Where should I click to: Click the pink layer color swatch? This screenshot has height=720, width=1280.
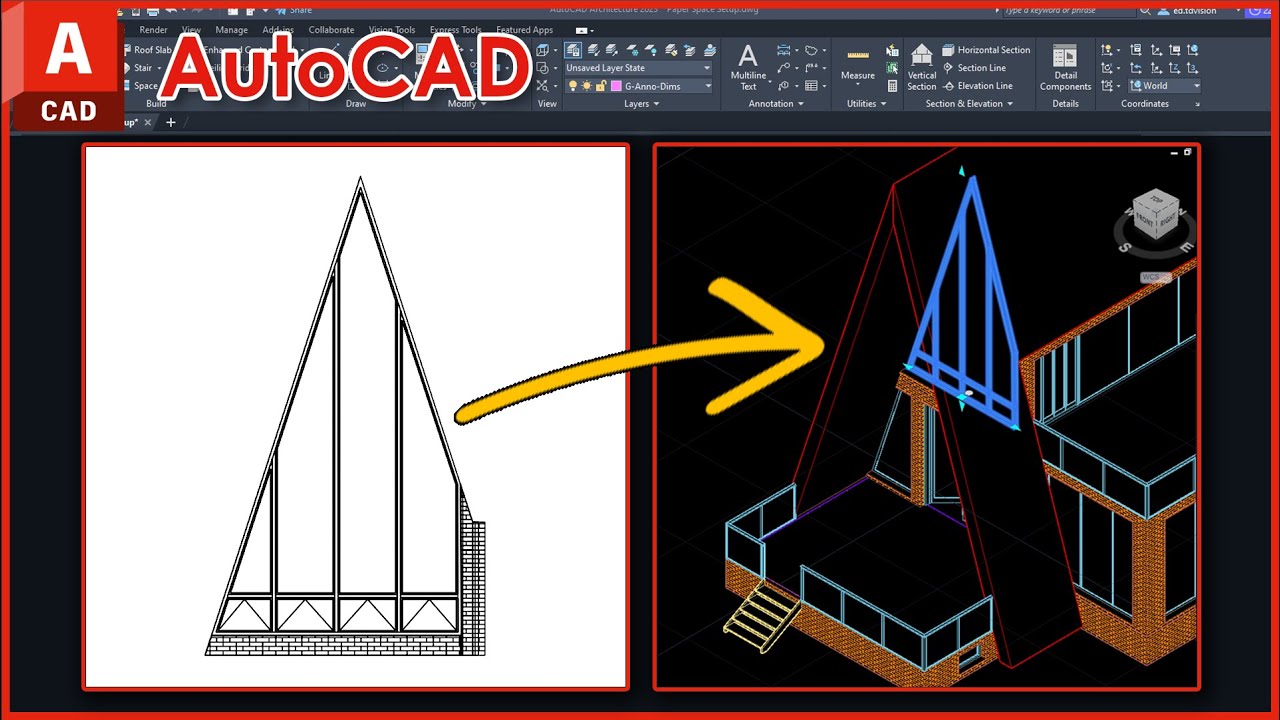pyautogui.click(x=616, y=86)
